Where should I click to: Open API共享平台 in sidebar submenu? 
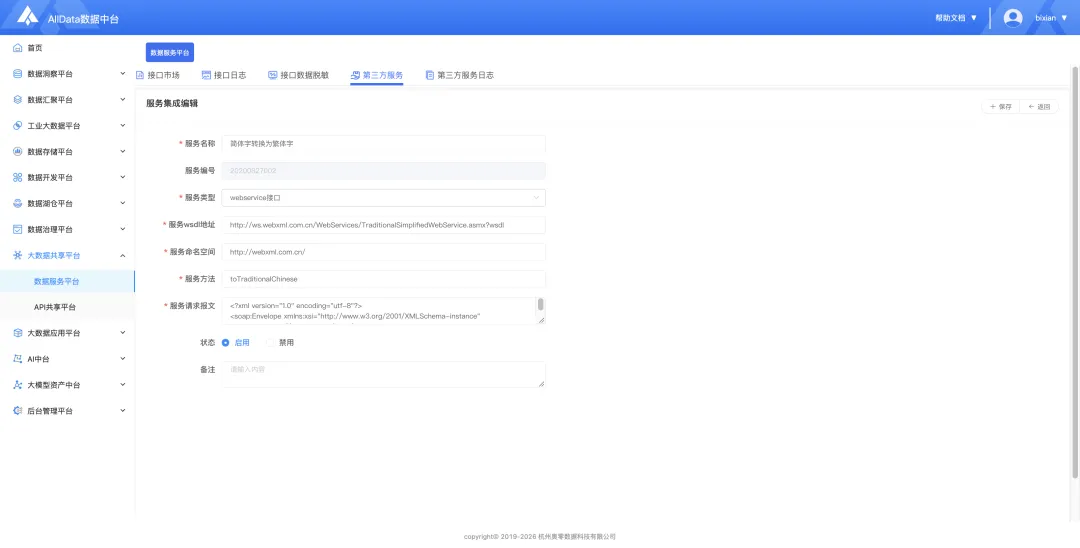[68, 307]
